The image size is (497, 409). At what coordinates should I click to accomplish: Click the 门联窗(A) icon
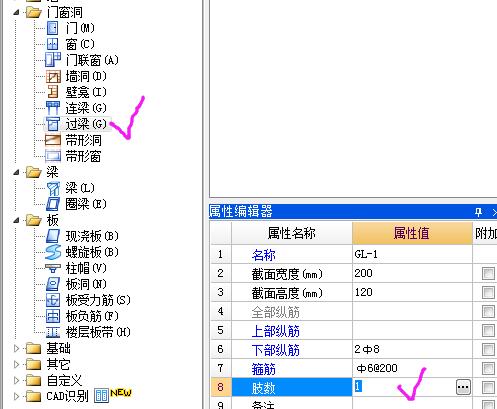[53, 60]
